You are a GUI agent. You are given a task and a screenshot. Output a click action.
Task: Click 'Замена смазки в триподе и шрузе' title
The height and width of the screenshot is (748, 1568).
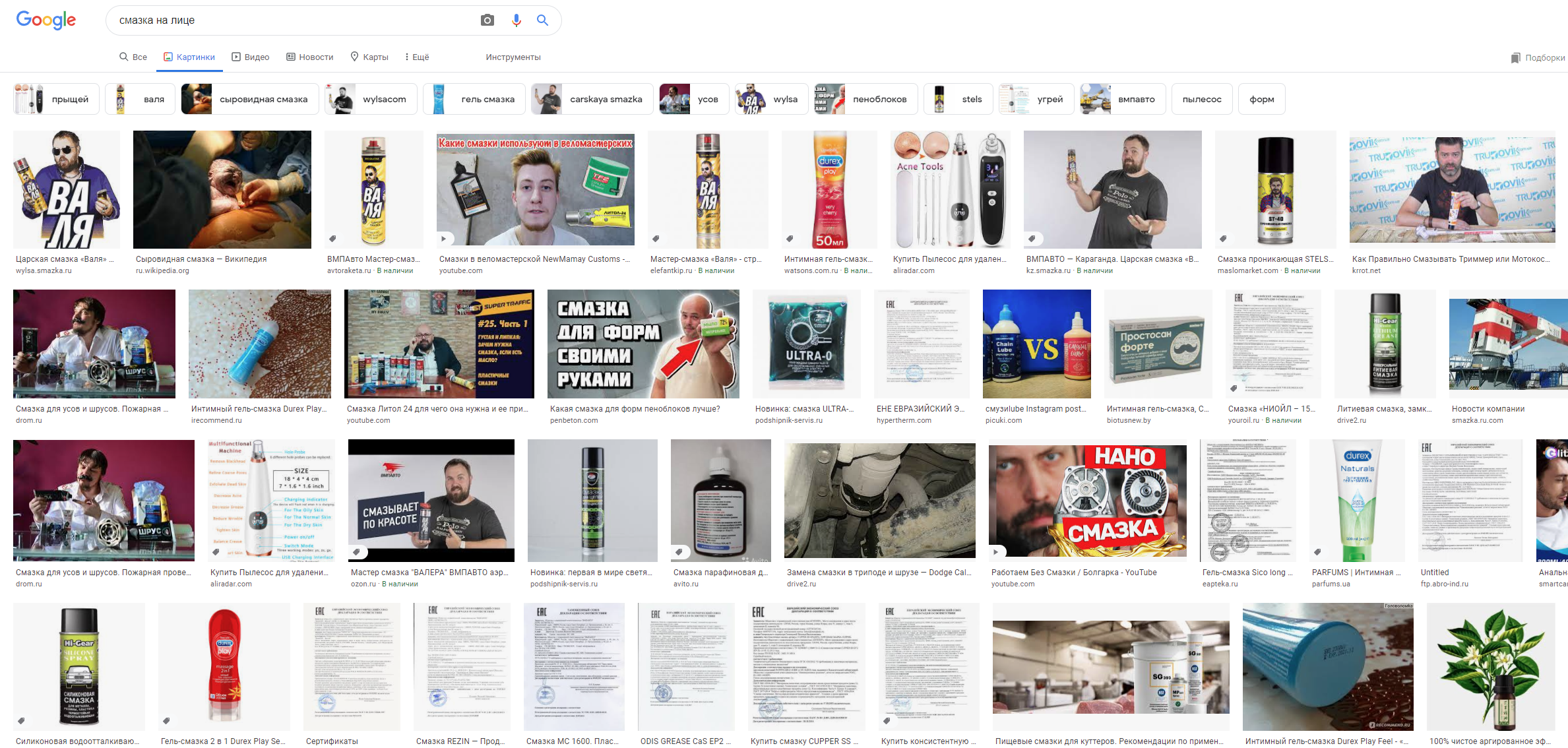(879, 573)
